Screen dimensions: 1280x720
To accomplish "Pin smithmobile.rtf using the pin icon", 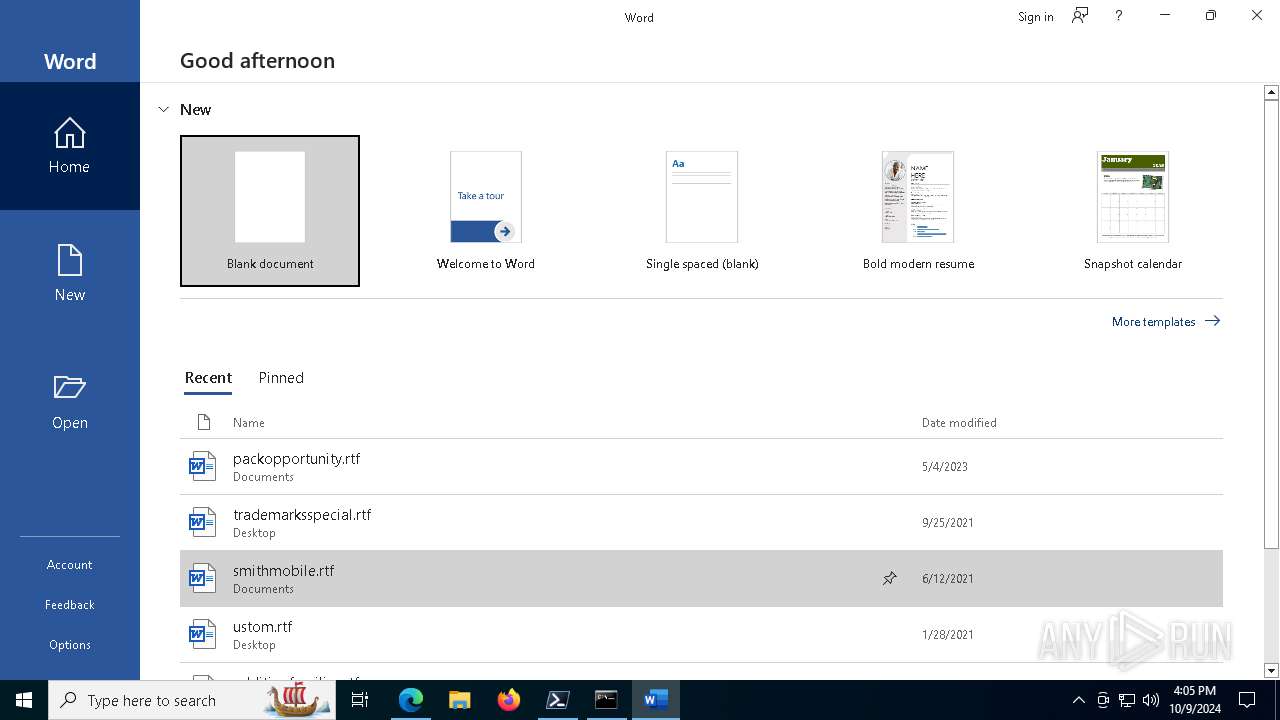I will [x=889, y=578].
